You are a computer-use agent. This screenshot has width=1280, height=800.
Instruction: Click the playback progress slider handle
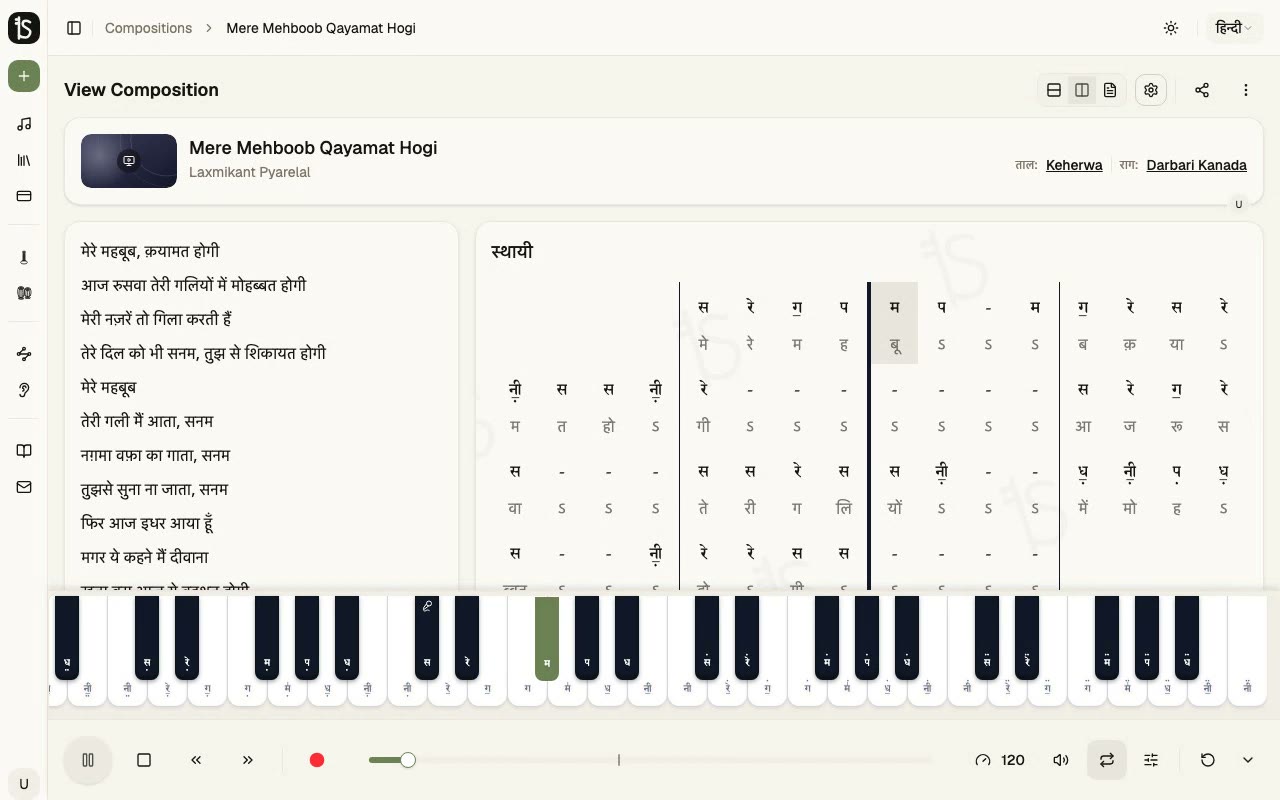pos(408,760)
